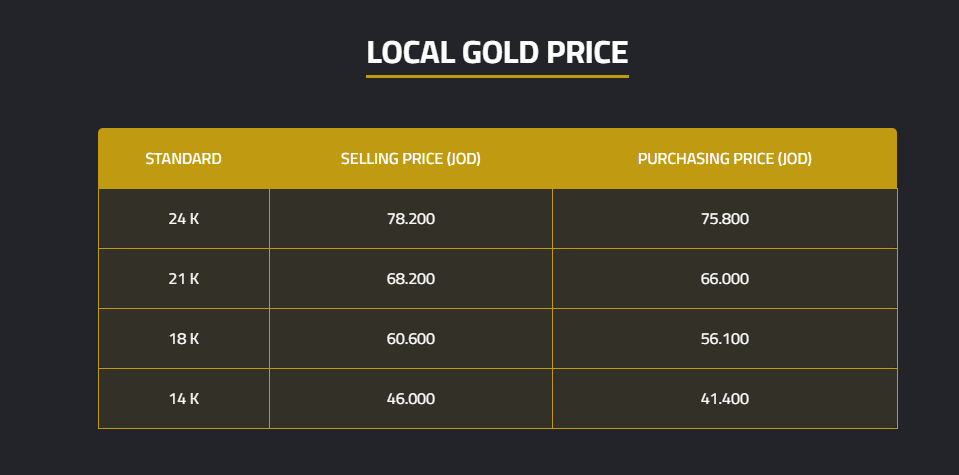Click the 21 K purchasing price 66.000
This screenshot has width=959, height=475.
(724, 278)
